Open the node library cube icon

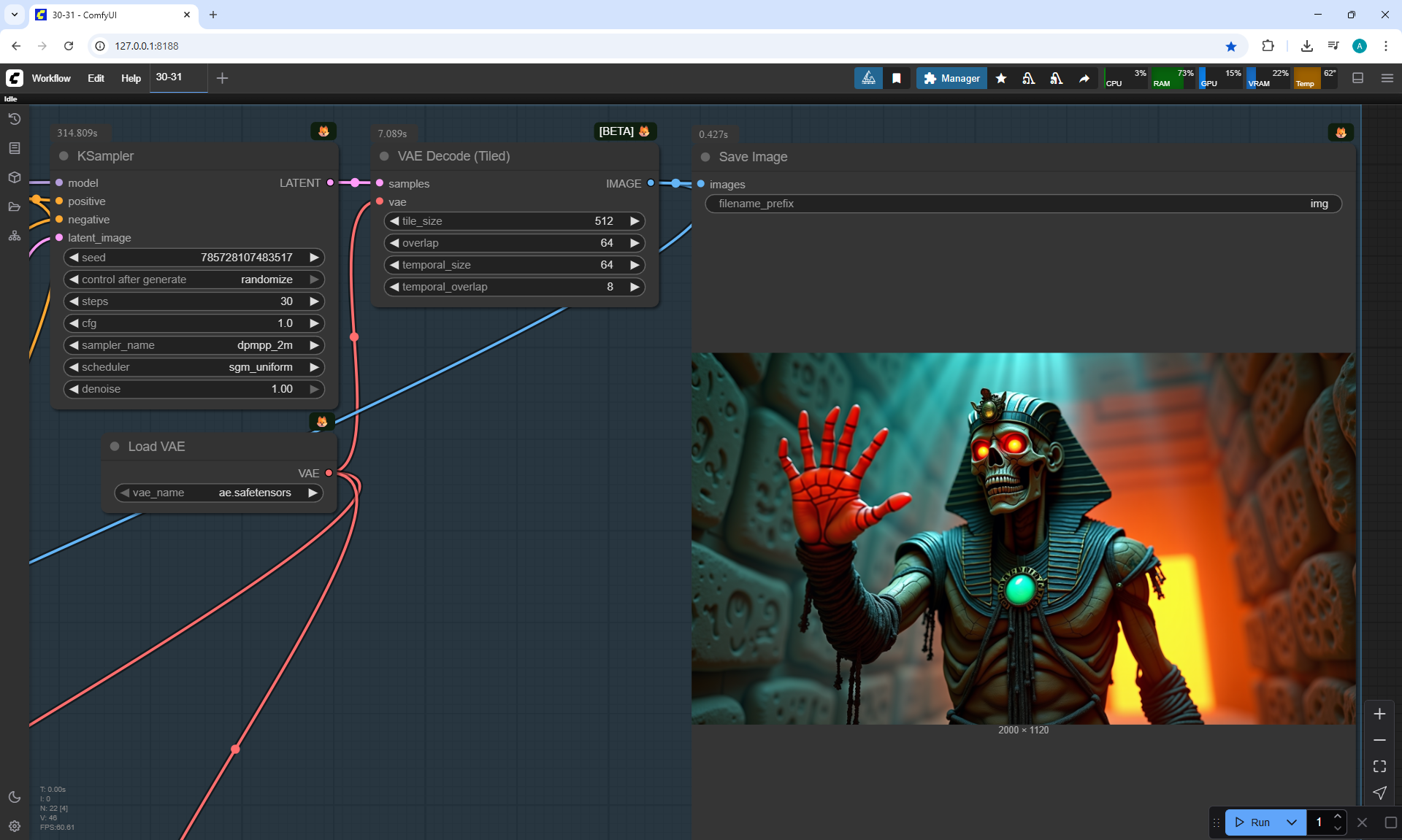[x=15, y=177]
